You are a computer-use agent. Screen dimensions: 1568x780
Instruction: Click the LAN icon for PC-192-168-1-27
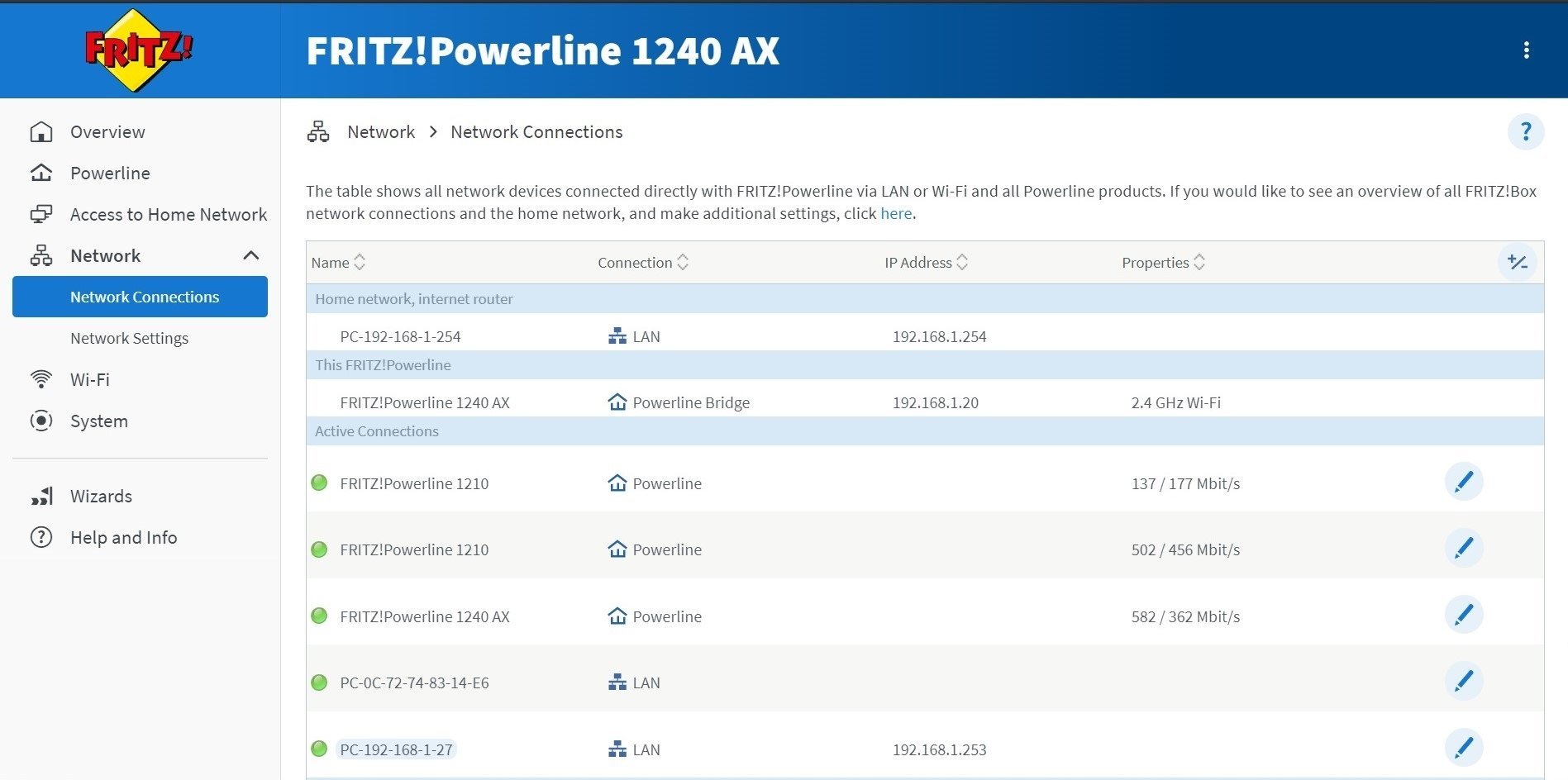pos(617,749)
